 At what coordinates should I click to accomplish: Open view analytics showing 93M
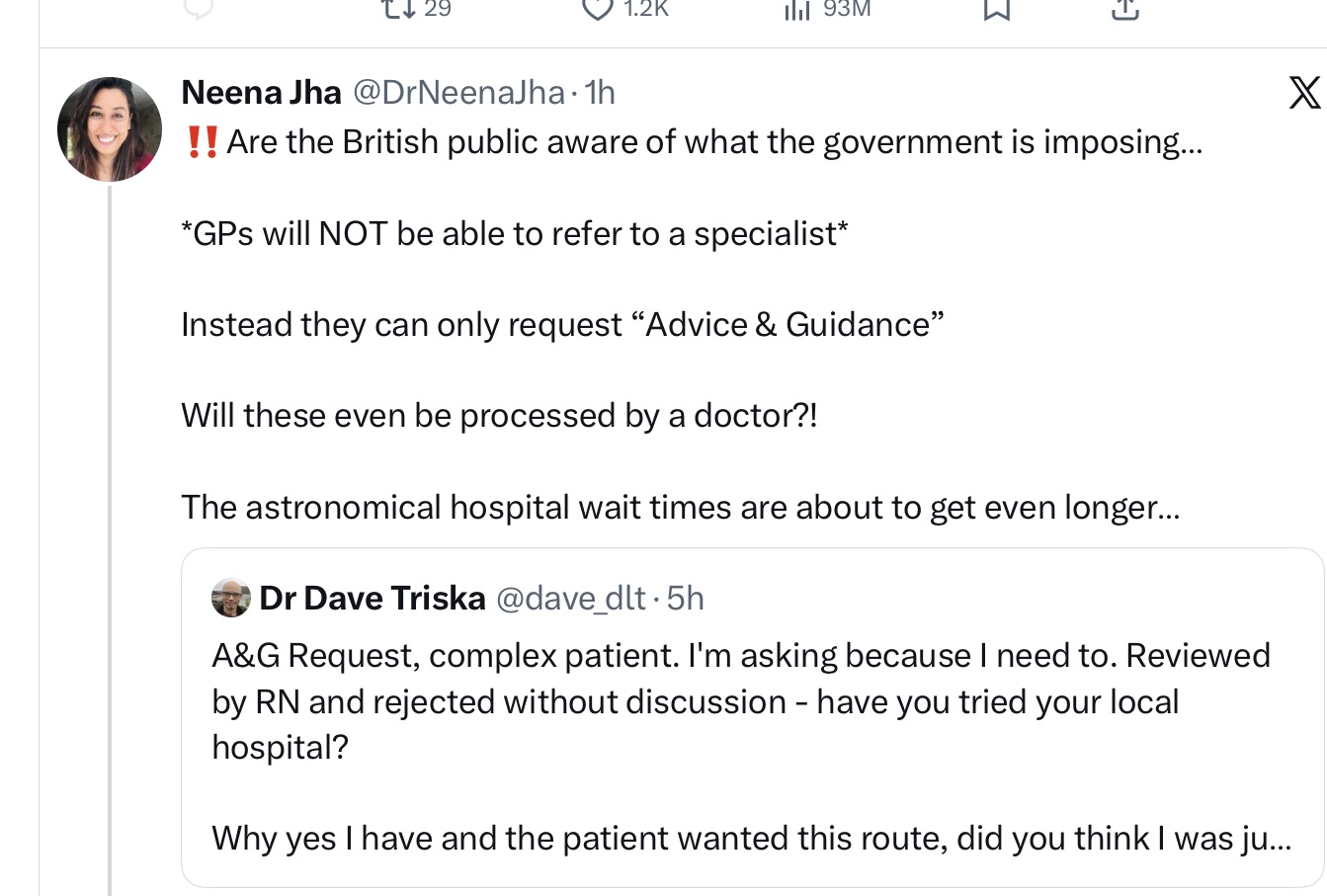(797, 9)
